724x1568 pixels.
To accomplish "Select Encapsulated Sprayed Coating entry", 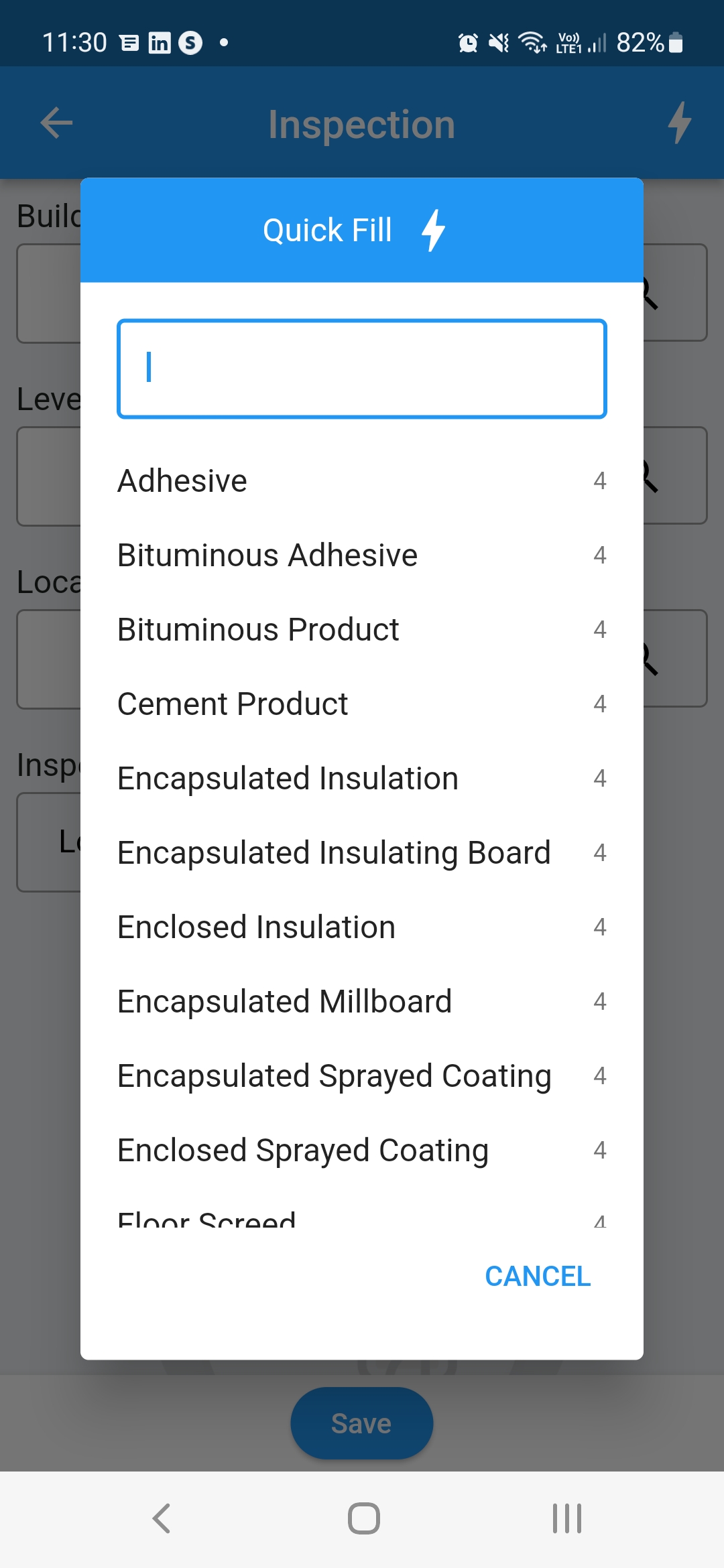I will (x=334, y=1075).
